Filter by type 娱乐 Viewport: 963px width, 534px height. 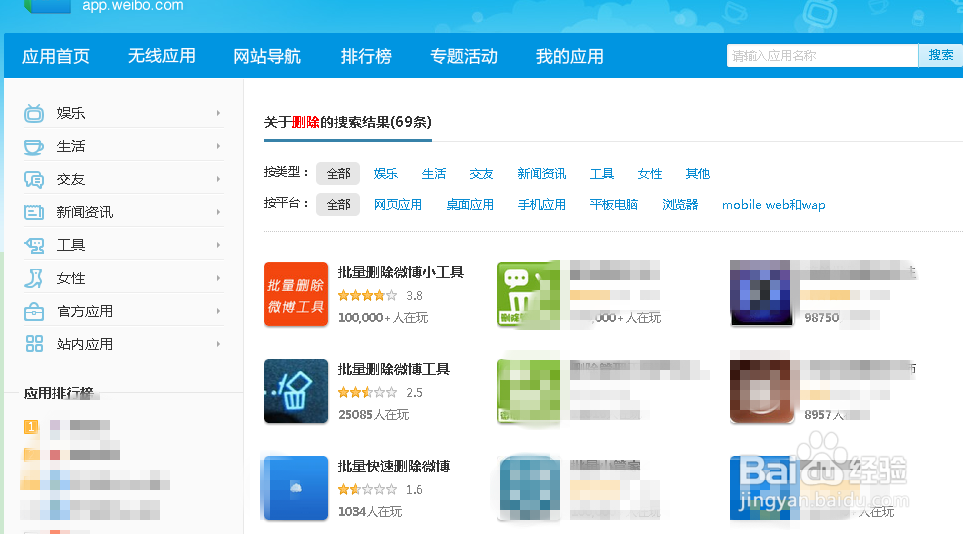(386, 174)
